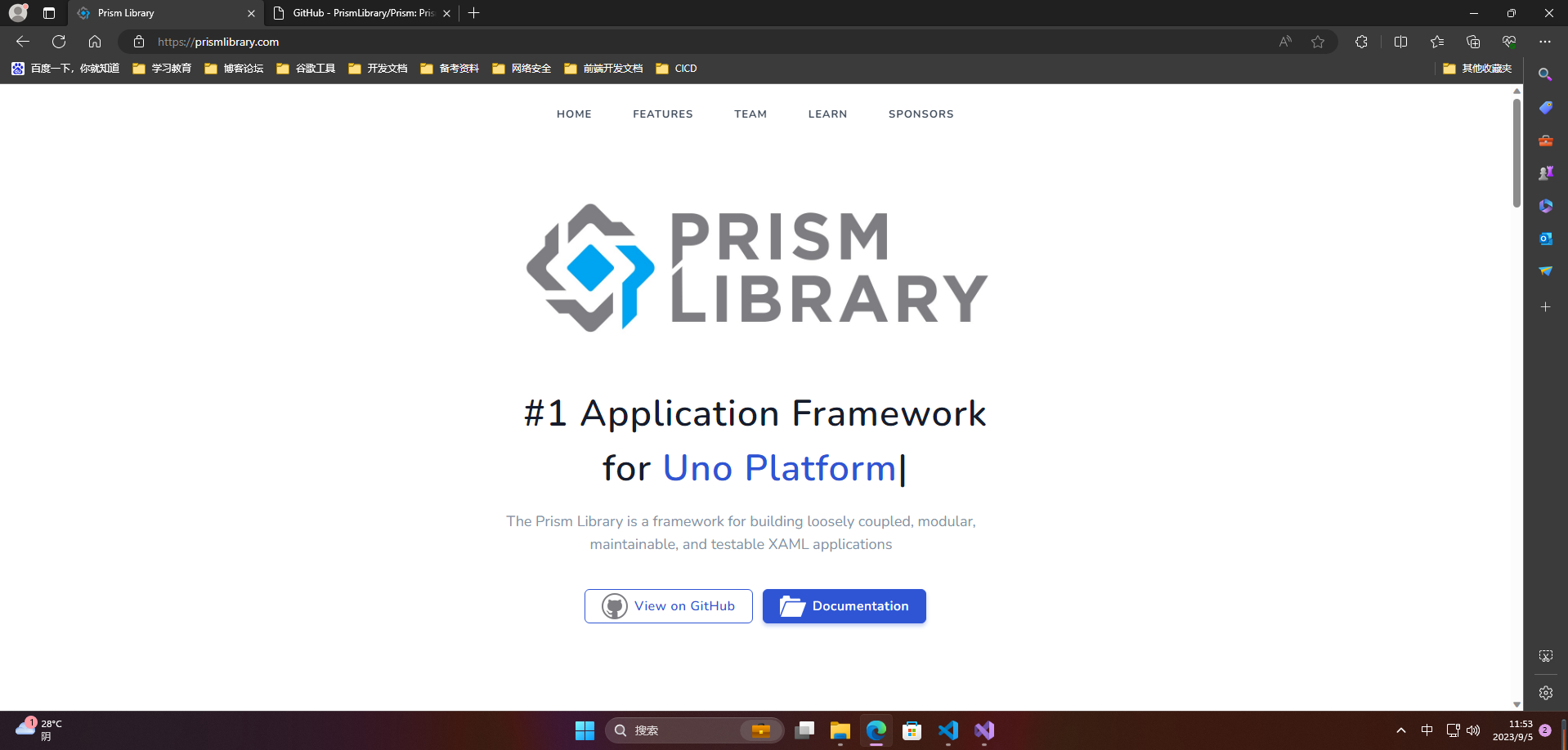Viewport: 1568px width, 750px height.
Task: Close the GitHub PrismLibrary tab
Action: pyautogui.click(x=446, y=13)
